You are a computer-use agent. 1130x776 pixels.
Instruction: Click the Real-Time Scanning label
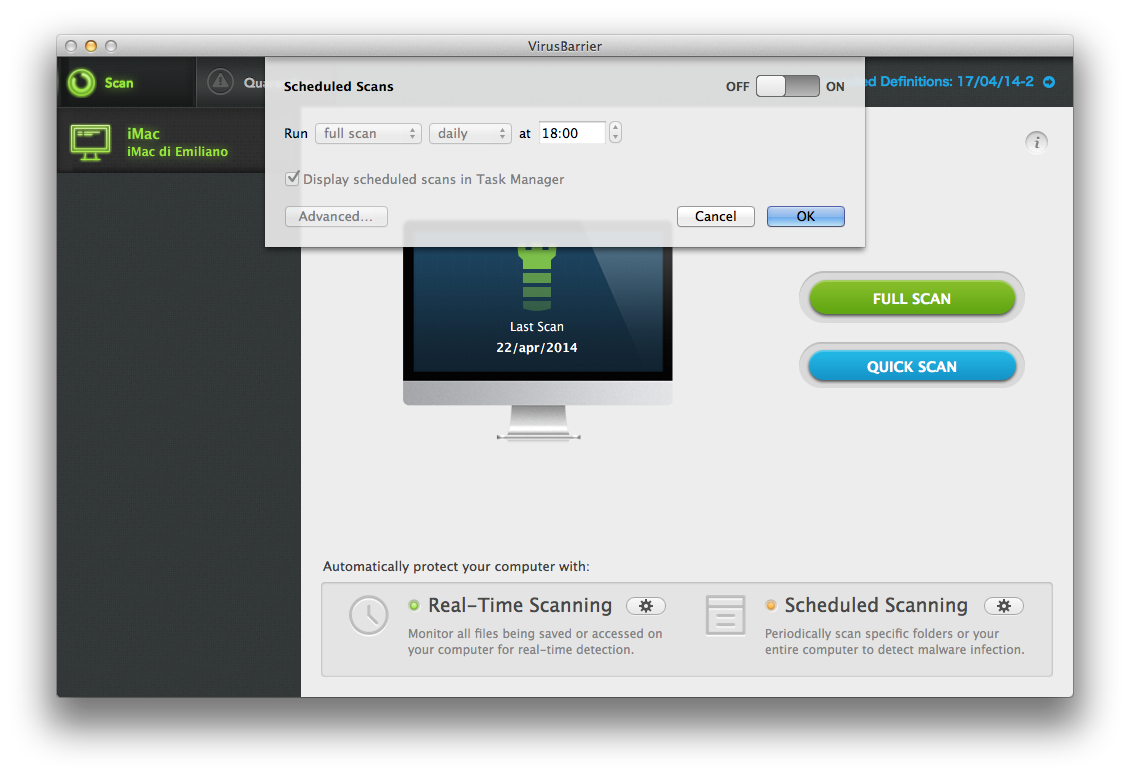point(520,606)
